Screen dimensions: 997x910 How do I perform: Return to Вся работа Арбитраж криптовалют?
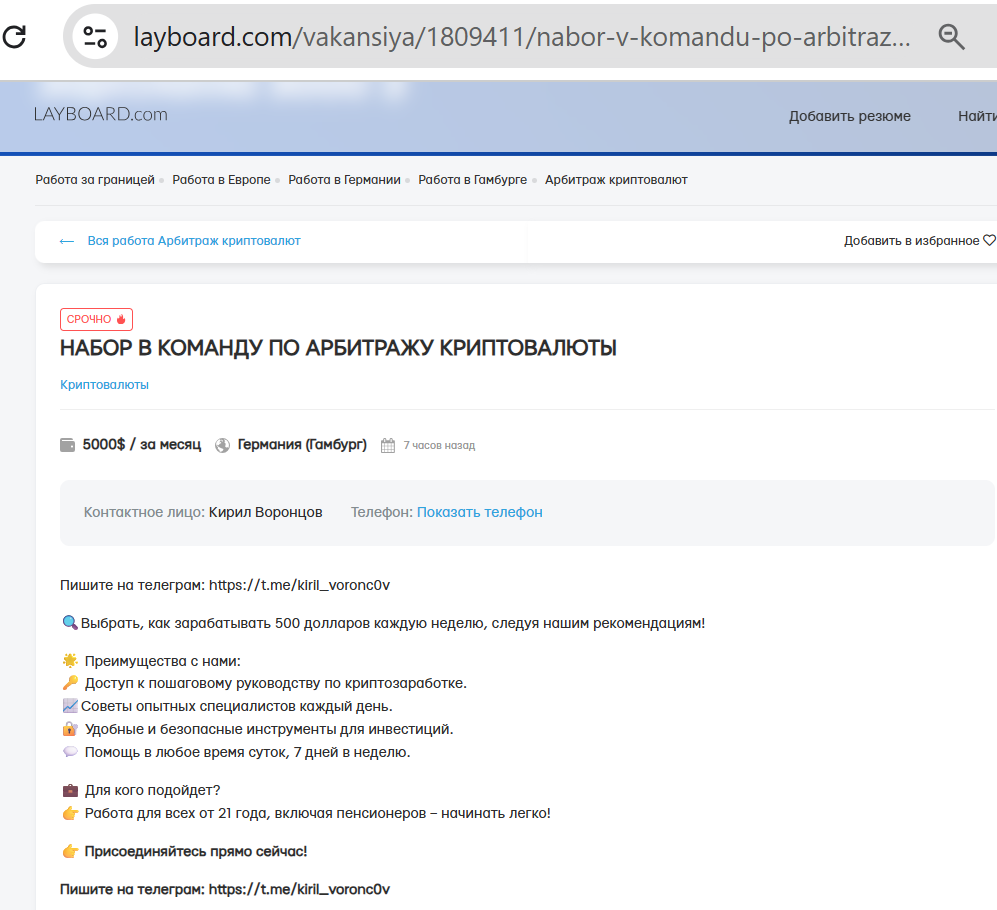[x=194, y=241]
